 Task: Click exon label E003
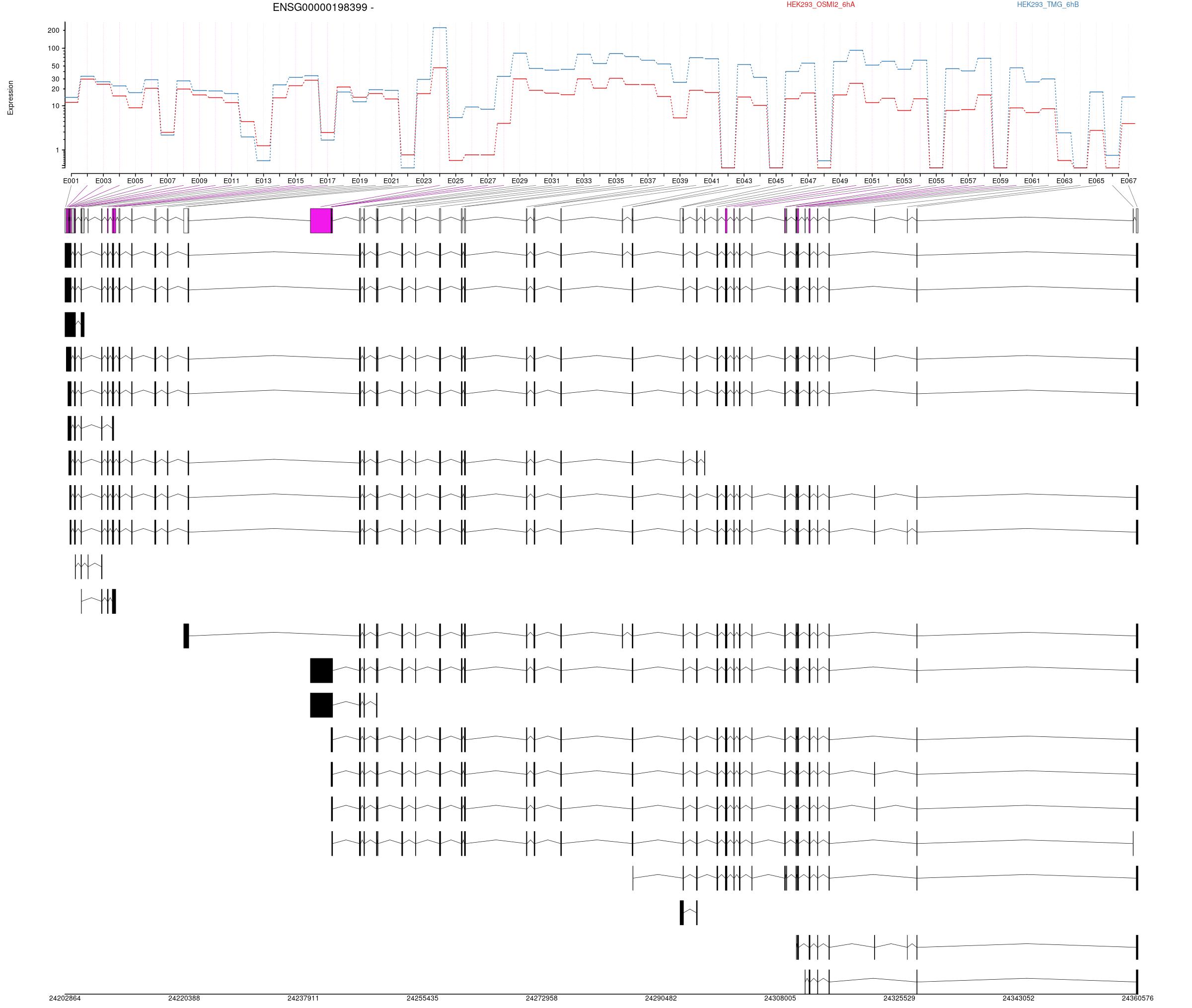click(103, 181)
